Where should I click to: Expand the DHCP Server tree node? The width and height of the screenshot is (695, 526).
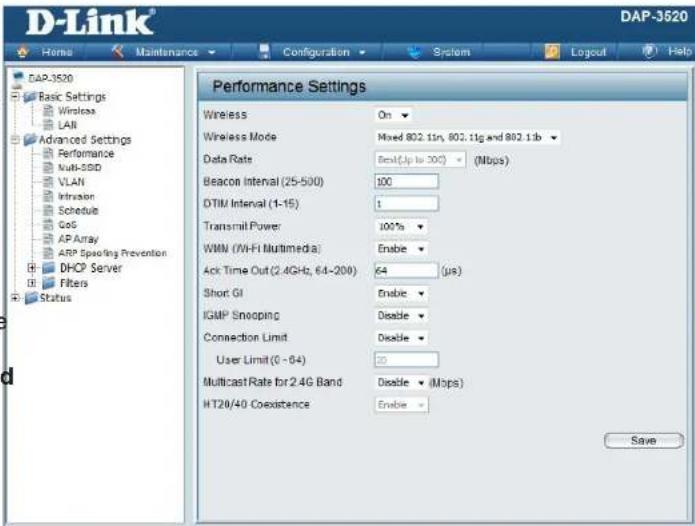[x=31, y=268]
